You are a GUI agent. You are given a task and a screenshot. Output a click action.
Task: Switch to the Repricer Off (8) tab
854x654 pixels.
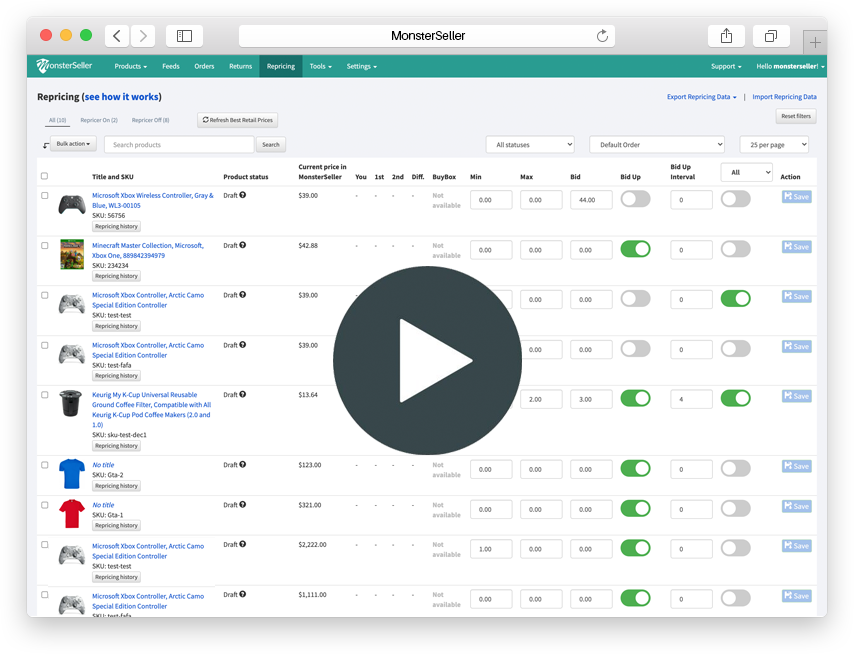150,120
